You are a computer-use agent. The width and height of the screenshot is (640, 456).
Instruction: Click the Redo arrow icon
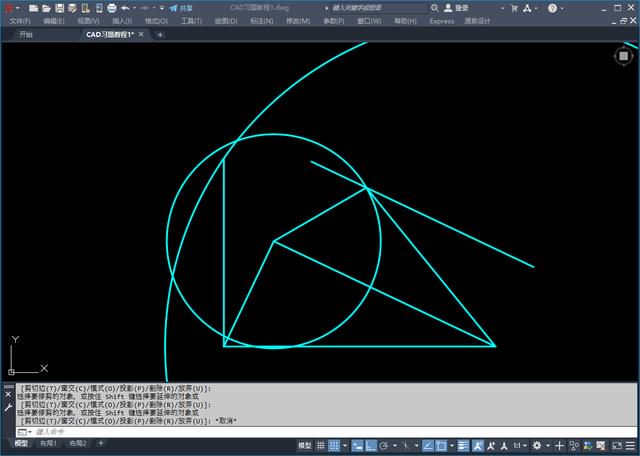[x=144, y=8]
